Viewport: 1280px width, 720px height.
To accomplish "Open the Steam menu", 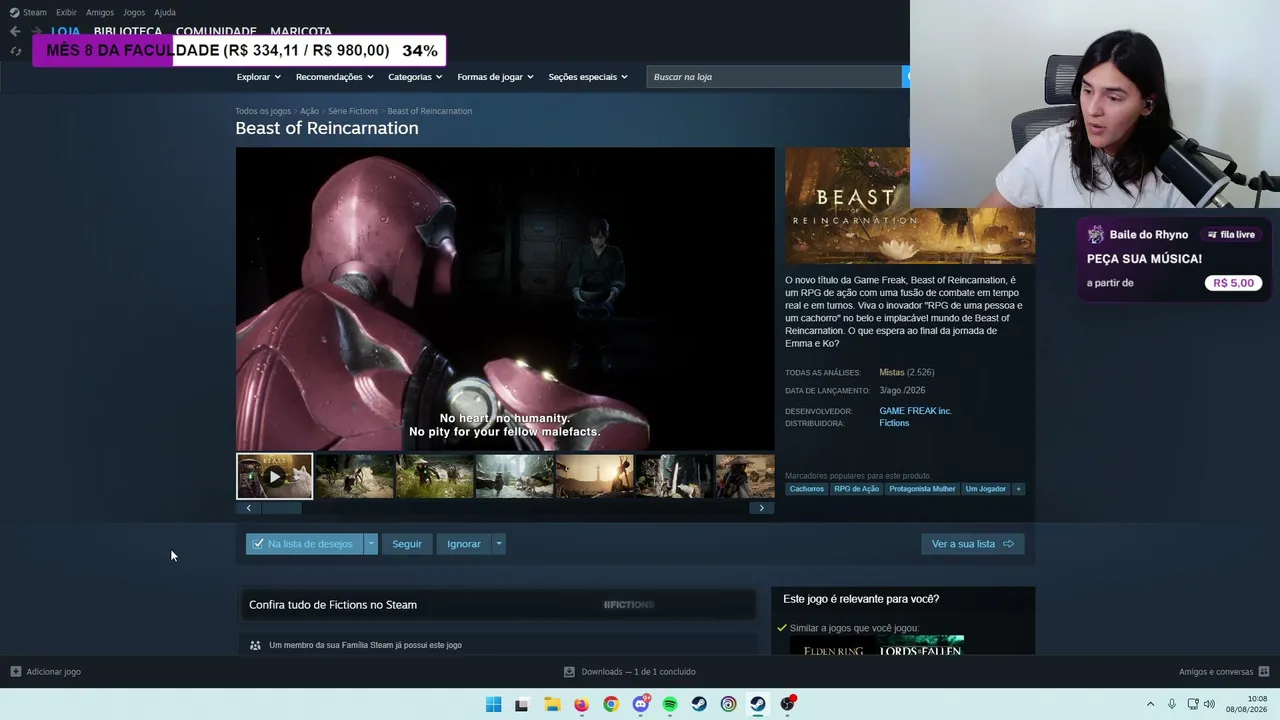I will pyautogui.click(x=35, y=12).
